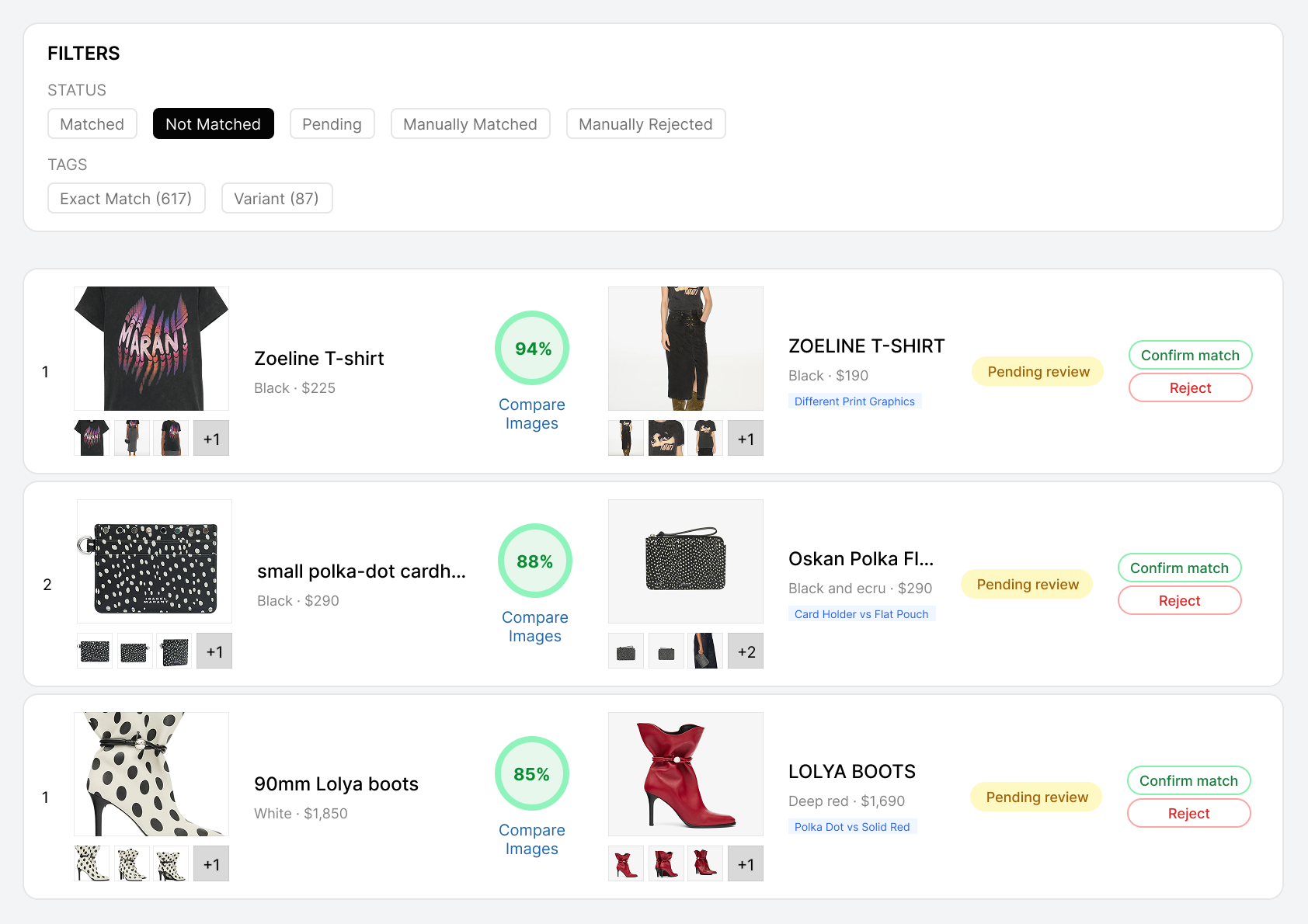Open Compare Images for Zoeline T-shirt
Image resolution: width=1308 pixels, height=924 pixels.
[531, 414]
